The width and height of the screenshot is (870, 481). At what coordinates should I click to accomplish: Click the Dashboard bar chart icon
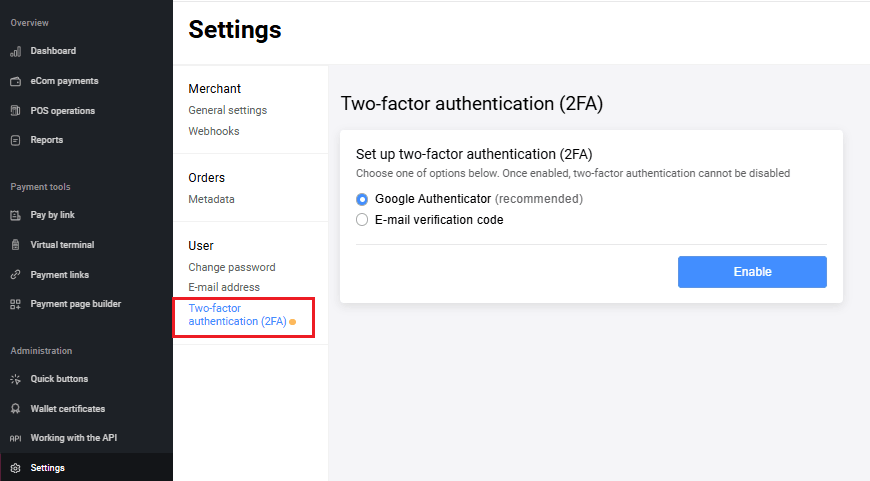coord(15,51)
